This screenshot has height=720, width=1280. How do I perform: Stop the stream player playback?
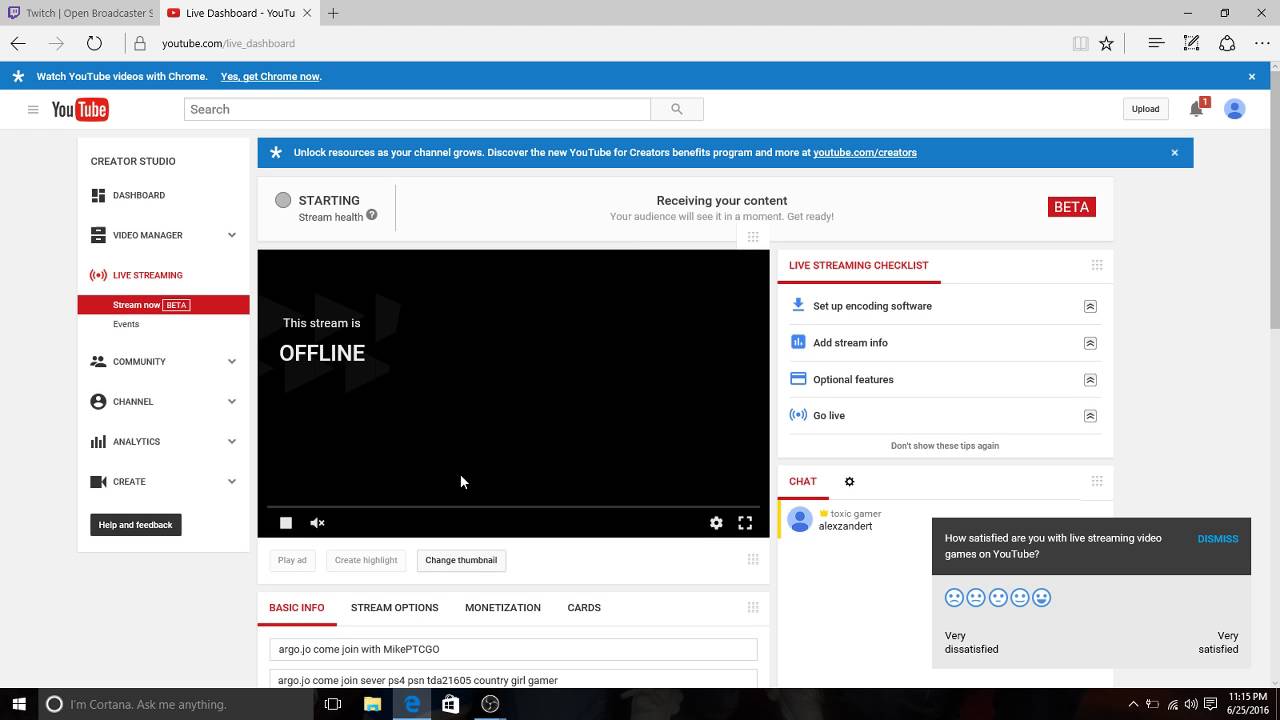click(x=286, y=523)
